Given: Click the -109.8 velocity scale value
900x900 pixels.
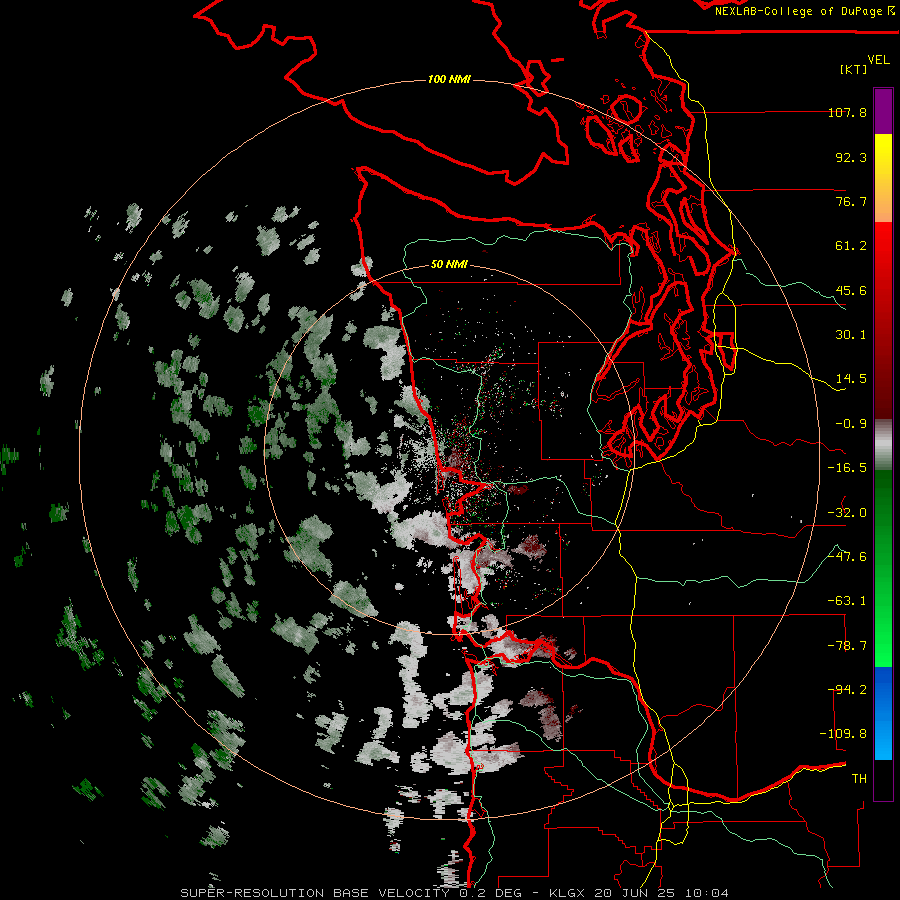Looking at the screenshot, I should (843, 734).
